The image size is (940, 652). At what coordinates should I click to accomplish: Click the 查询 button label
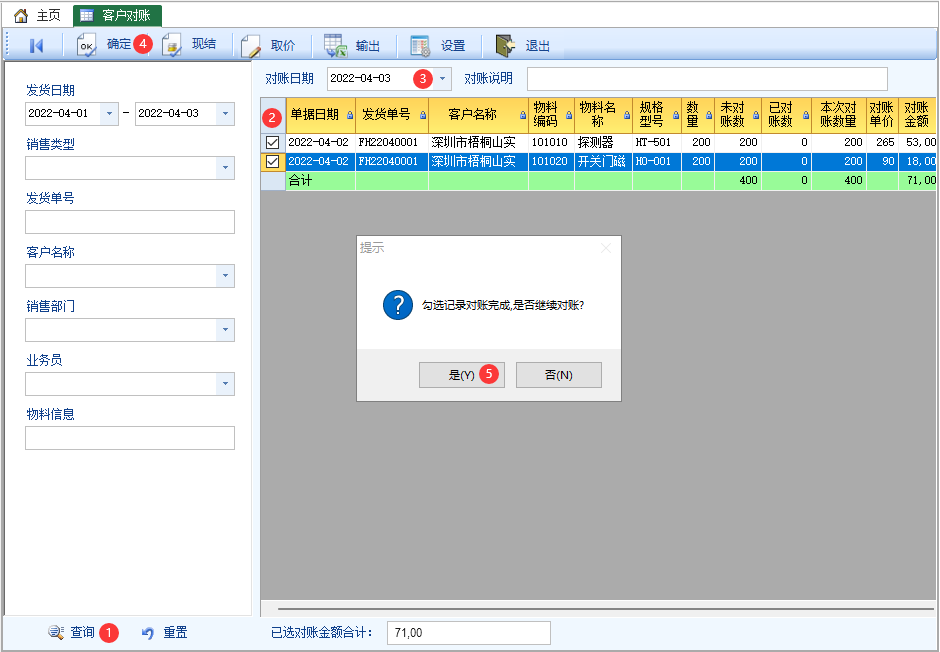coord(83,632)
